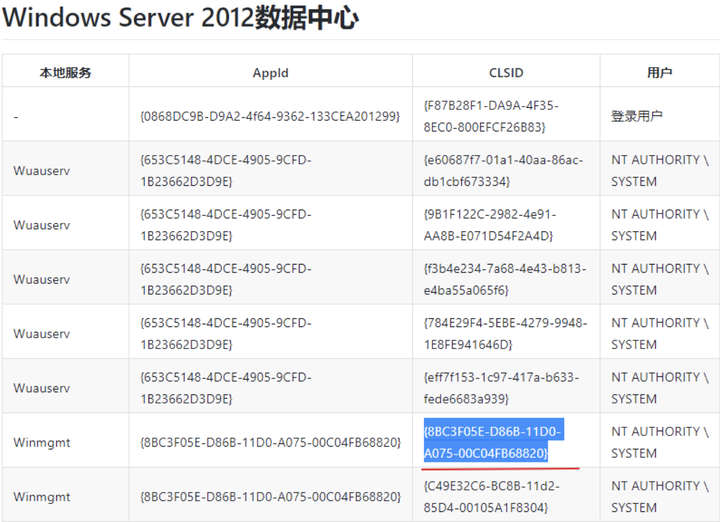This screenshot has height=522, width=720.
Task: Click the AppId in the f3b4e234 row
Action: (225, 279)
